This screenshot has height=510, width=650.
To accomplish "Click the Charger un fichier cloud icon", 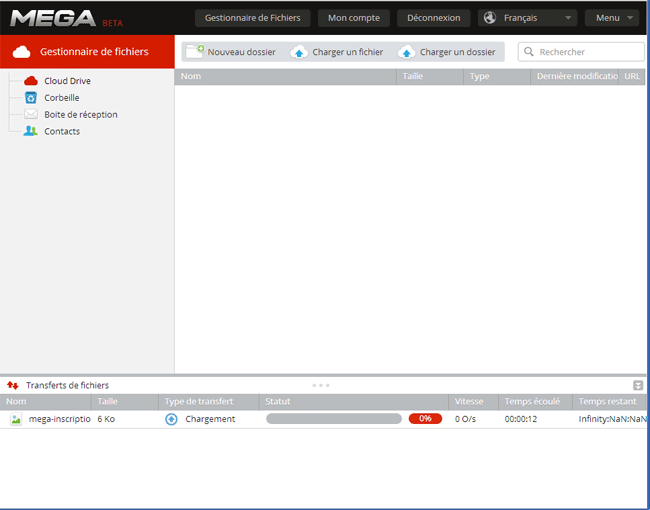I will point(299,52).
